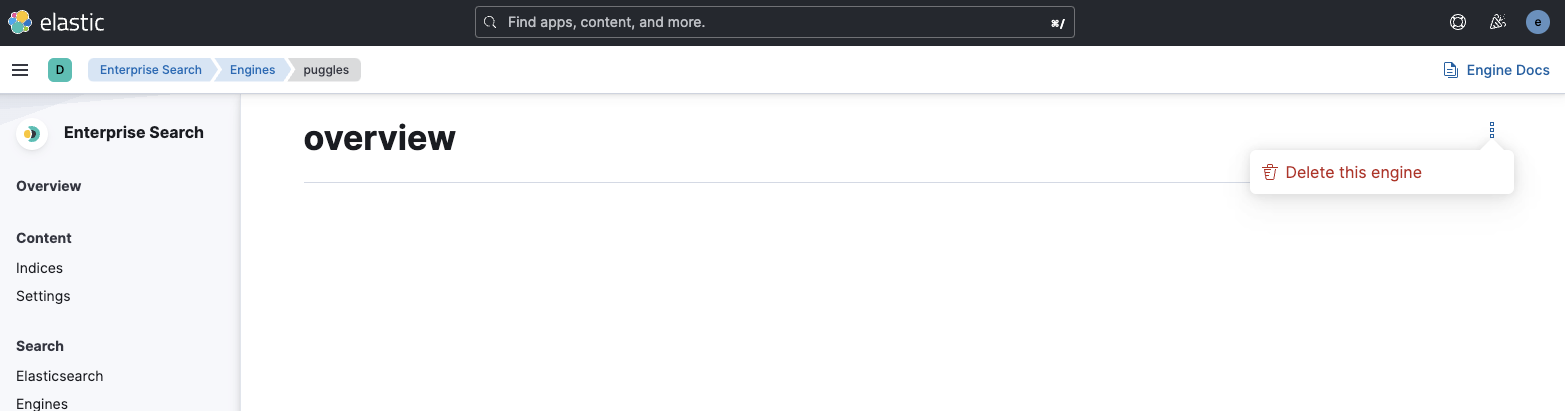Click the Elastic logo icon
1565x411 pixels.
pos(20,22)
